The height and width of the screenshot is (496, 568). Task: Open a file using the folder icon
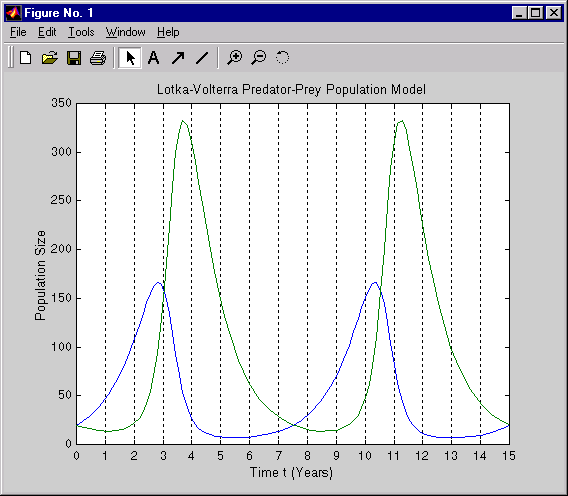(x=50, y=58)
